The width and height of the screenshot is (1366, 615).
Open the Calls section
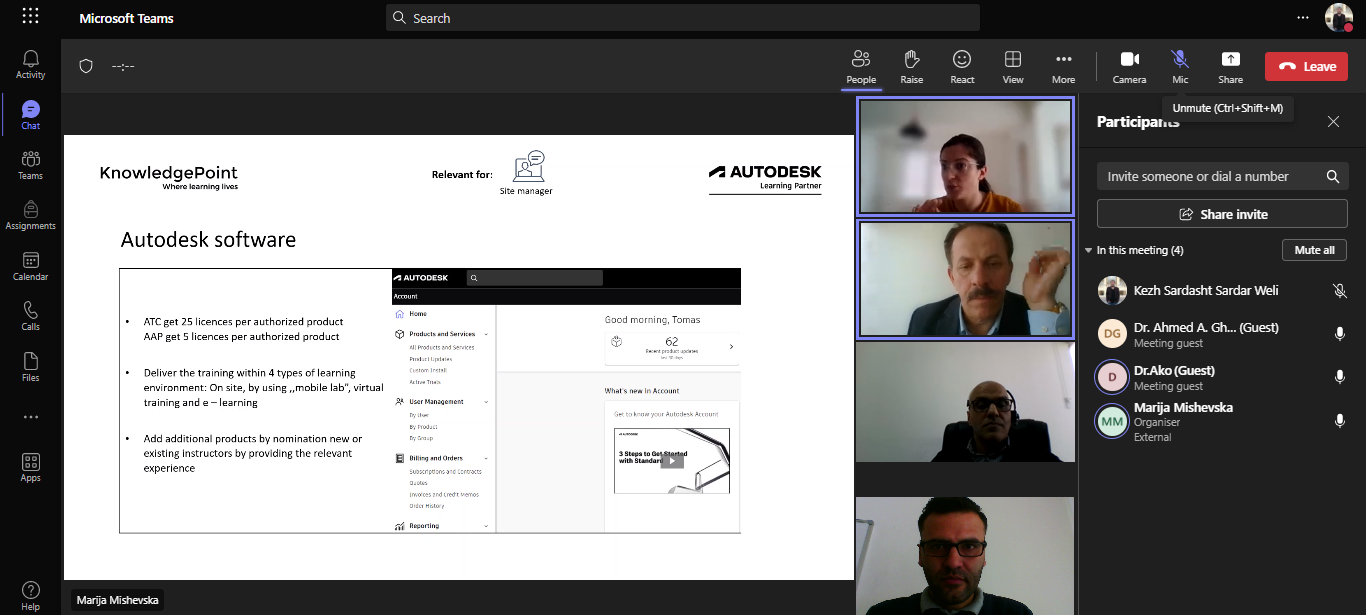(30, 317)
